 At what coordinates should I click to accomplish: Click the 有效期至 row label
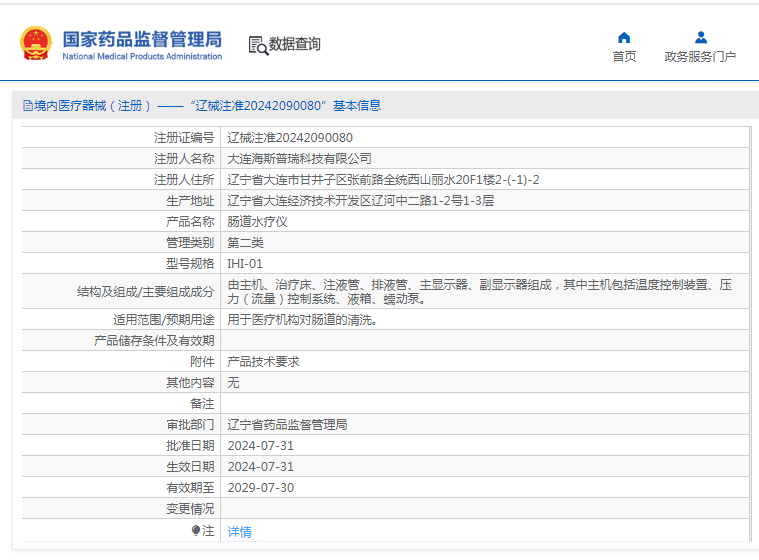tap(190, 488)
